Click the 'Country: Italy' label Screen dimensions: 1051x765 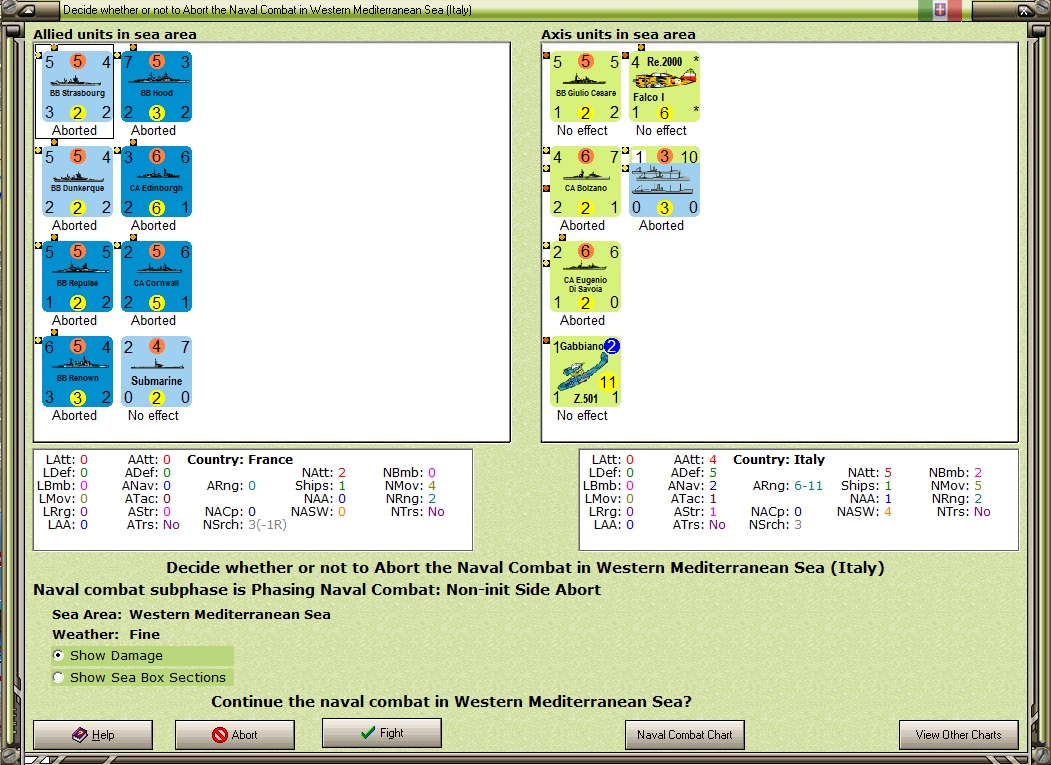[779, 459]
